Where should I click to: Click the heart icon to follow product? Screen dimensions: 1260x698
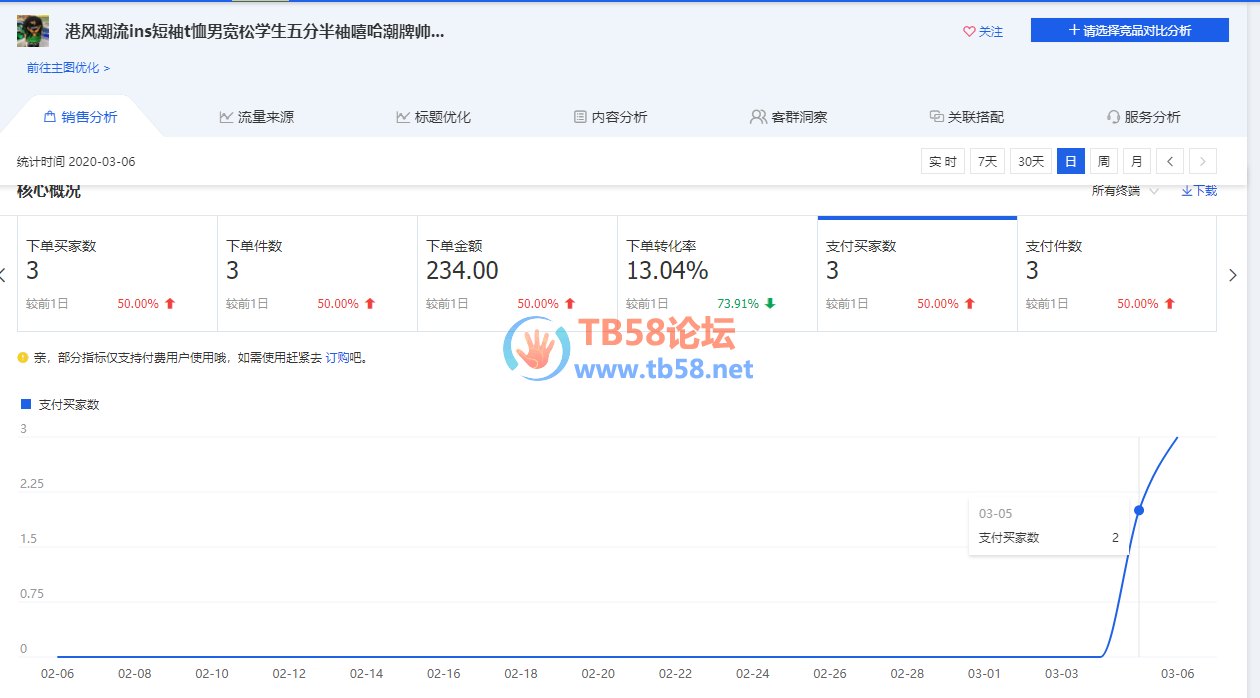coord(969,32)
